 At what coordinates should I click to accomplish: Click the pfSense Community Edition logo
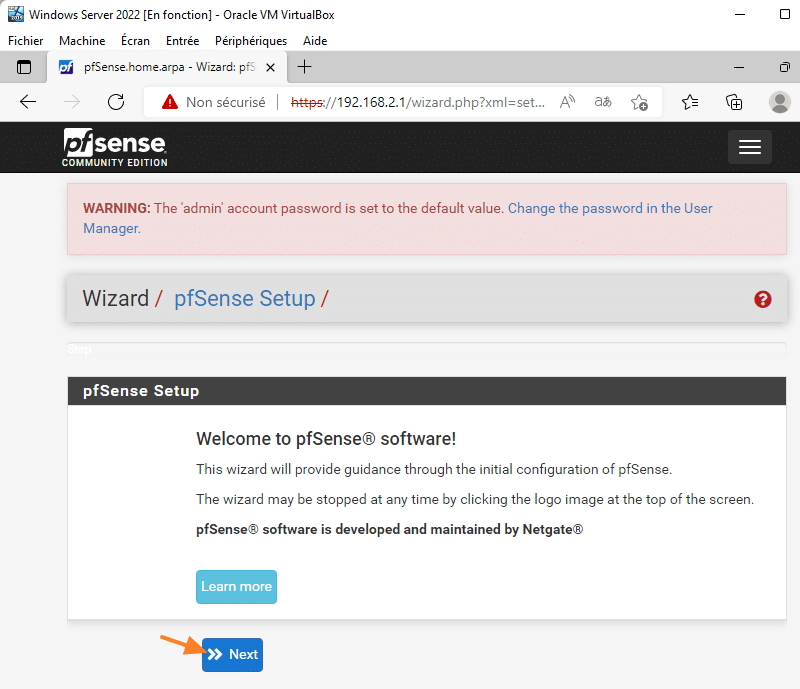pyautogui.click(x=115, y=147)
